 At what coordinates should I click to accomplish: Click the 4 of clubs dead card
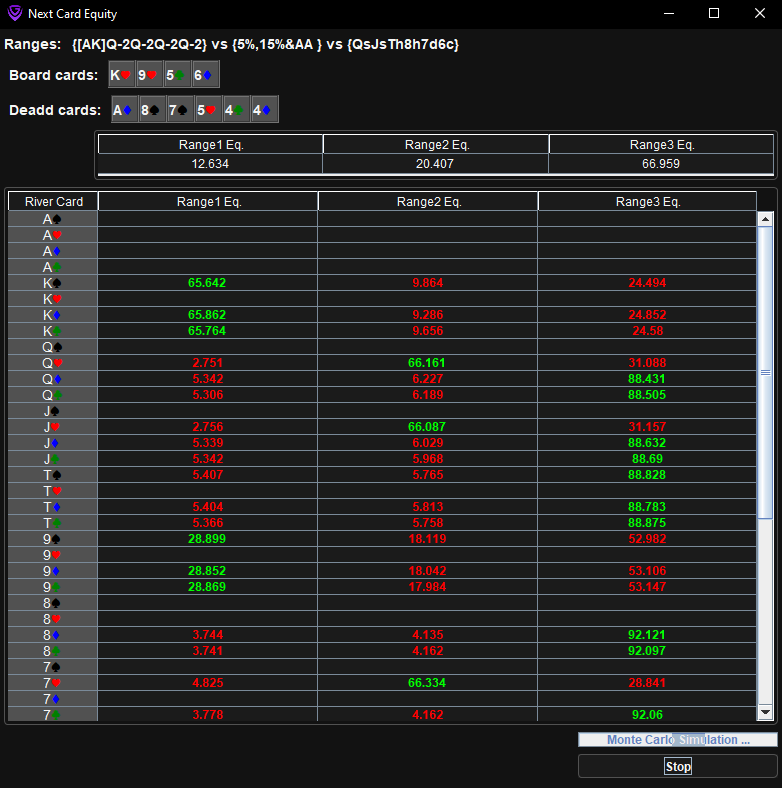[x=236, y=110]
